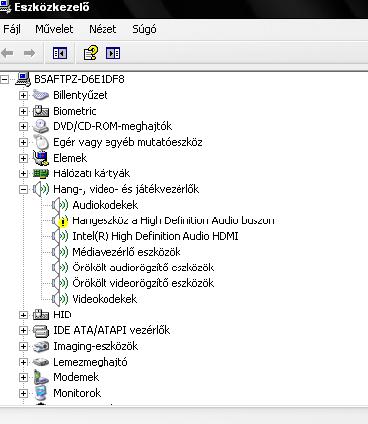Expand the Biometric category
The image size is (368, 424).
(x=23, y=111)
